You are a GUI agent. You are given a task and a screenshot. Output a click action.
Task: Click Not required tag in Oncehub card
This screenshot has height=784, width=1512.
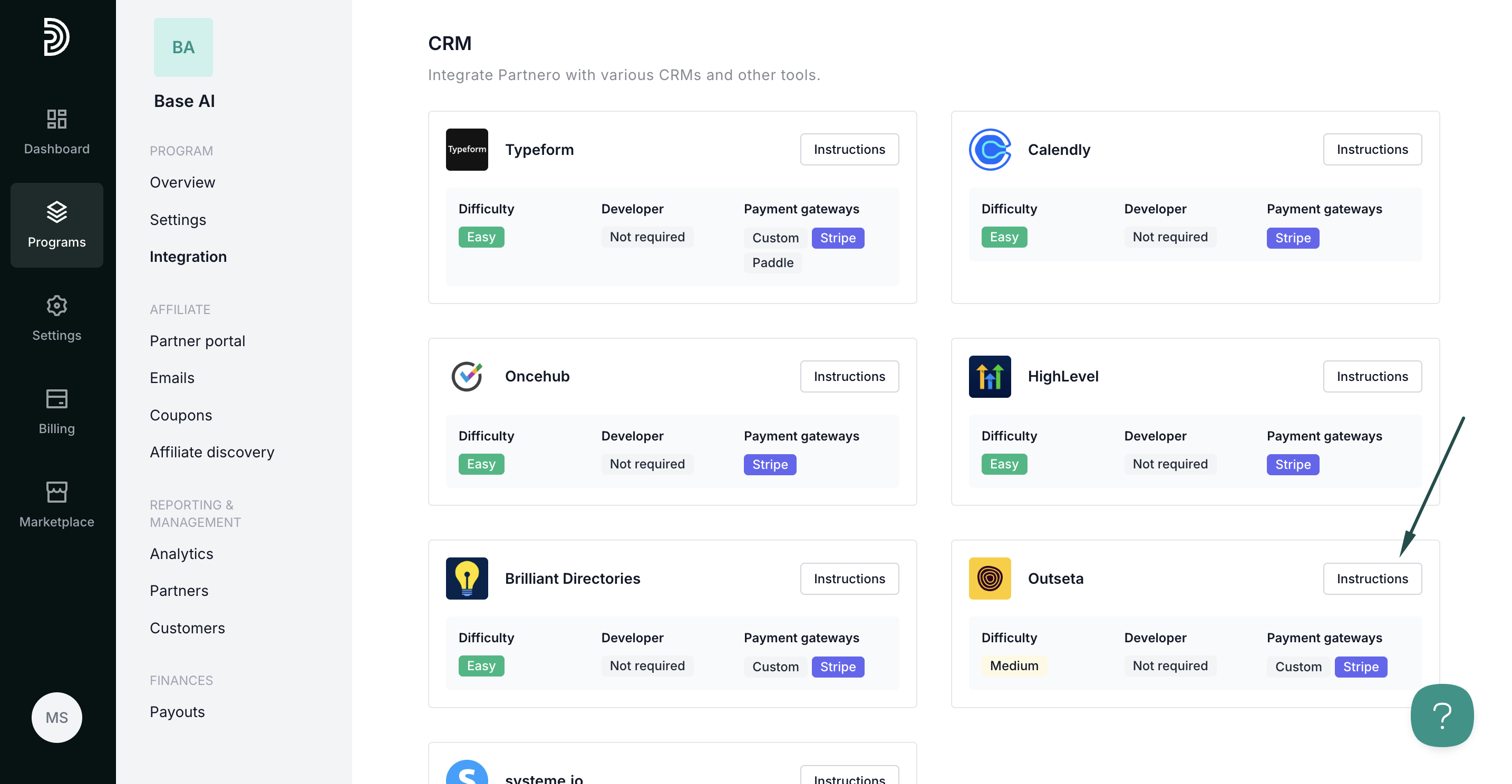tap(647, 464)
